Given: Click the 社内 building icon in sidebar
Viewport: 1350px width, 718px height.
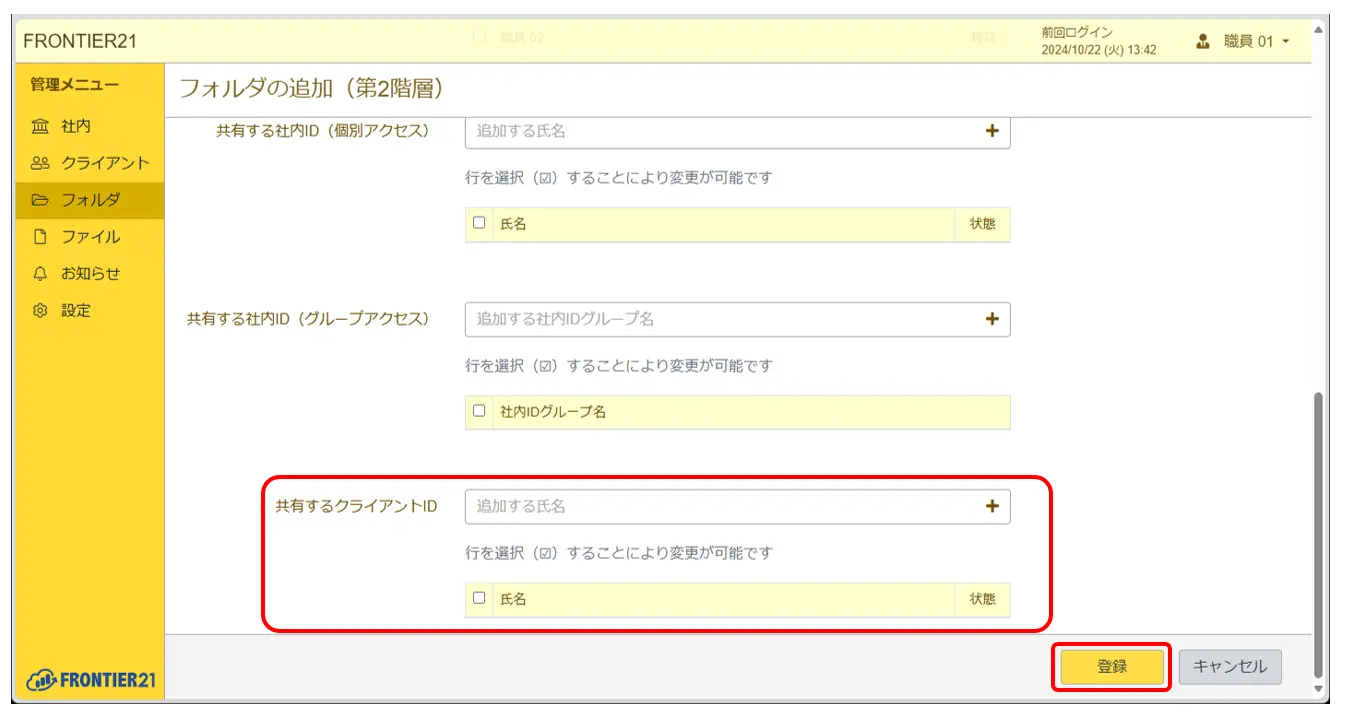Looking at the screenshot, I should [x=40, y=127].
